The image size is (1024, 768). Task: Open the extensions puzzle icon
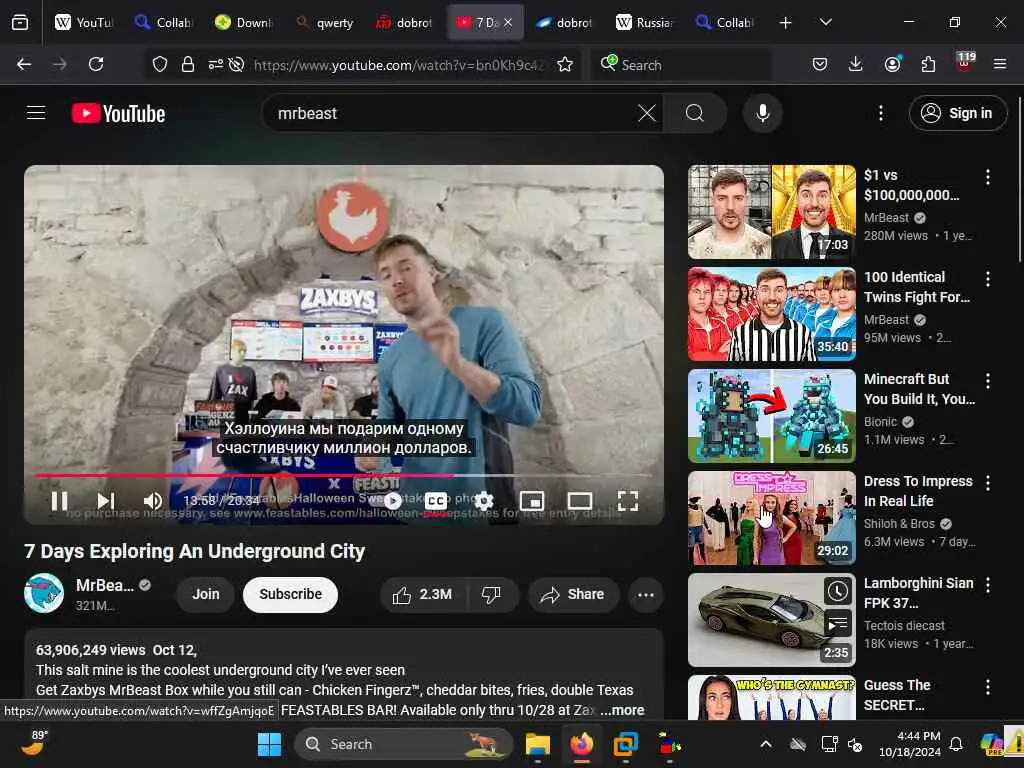click(x=928, y=64)
